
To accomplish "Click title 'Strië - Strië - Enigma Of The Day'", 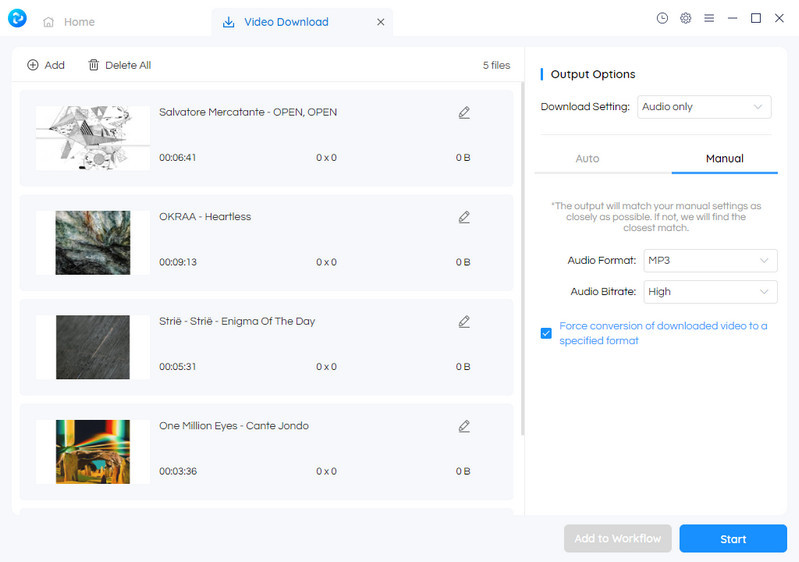I will tap(237, 321).
